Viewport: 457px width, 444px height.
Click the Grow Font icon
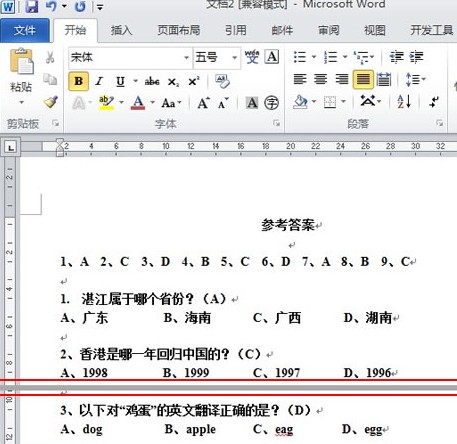click(203, 103)
